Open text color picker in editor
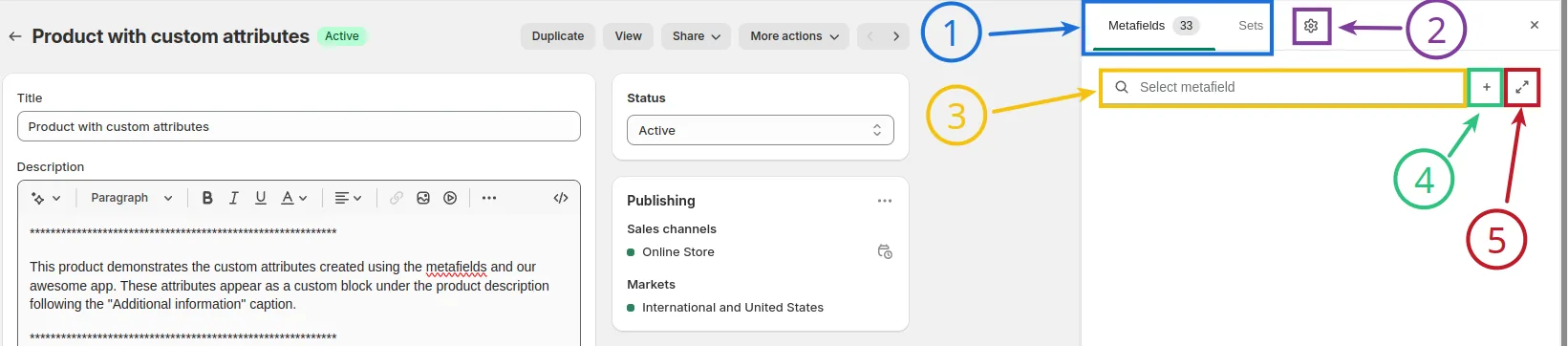 [x=294, y=198]
